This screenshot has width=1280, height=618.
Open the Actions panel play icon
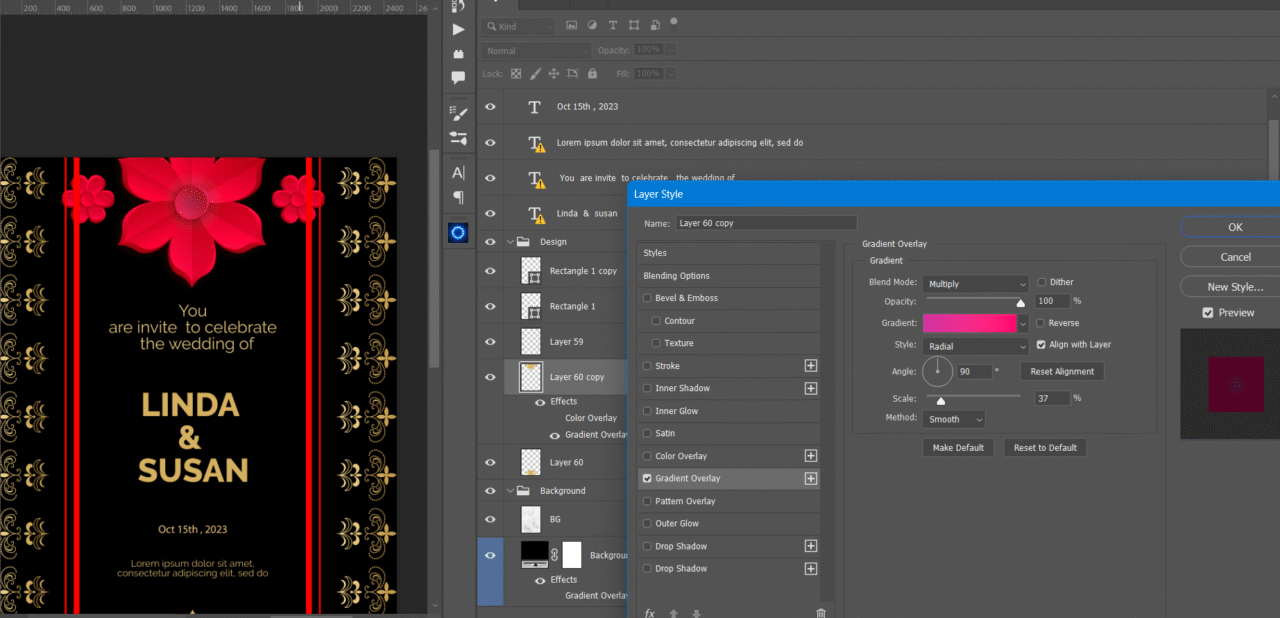(x=458, y=30)
